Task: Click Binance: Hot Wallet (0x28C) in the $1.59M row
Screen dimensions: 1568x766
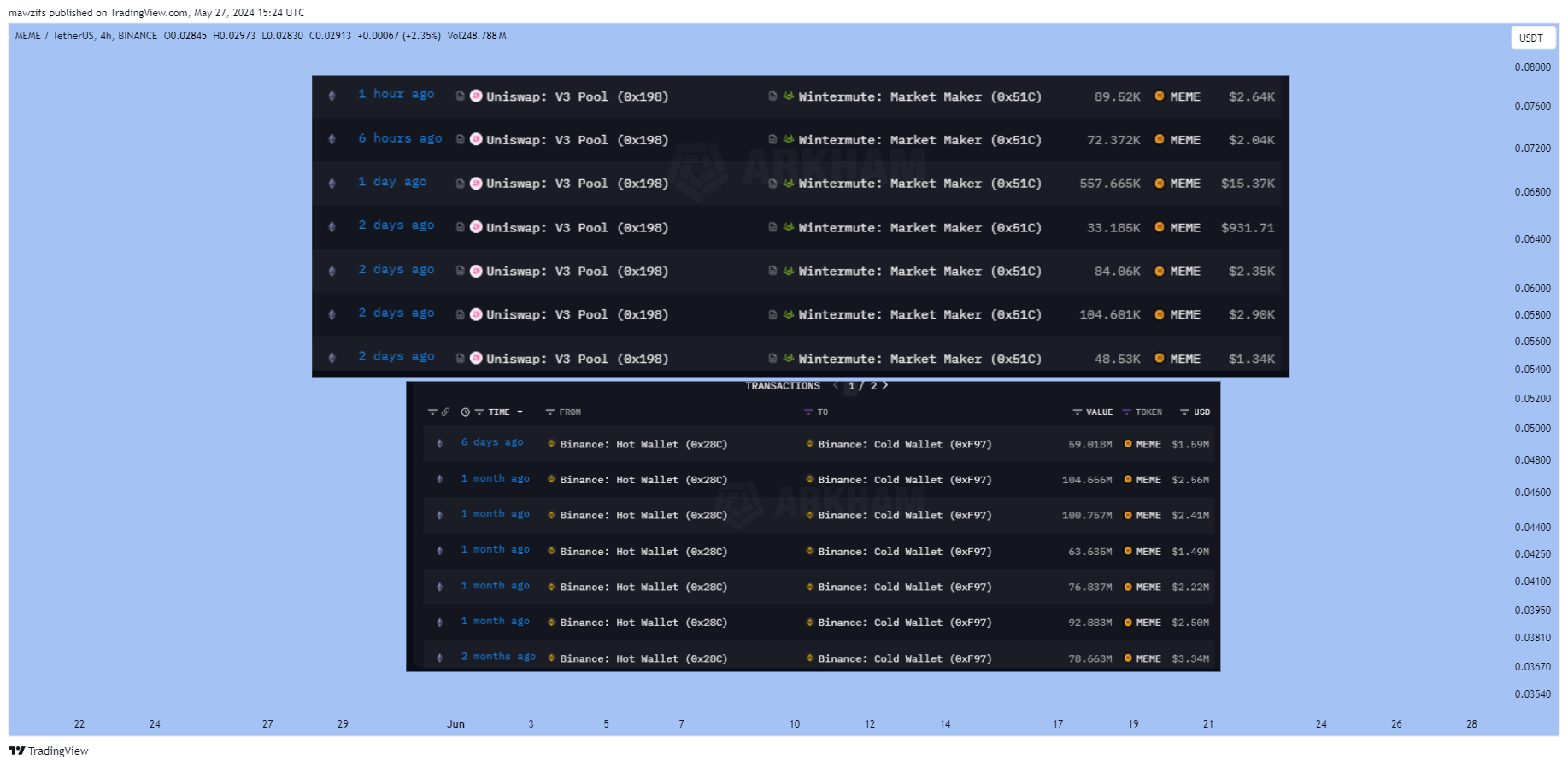Action: tap(643, 444)
